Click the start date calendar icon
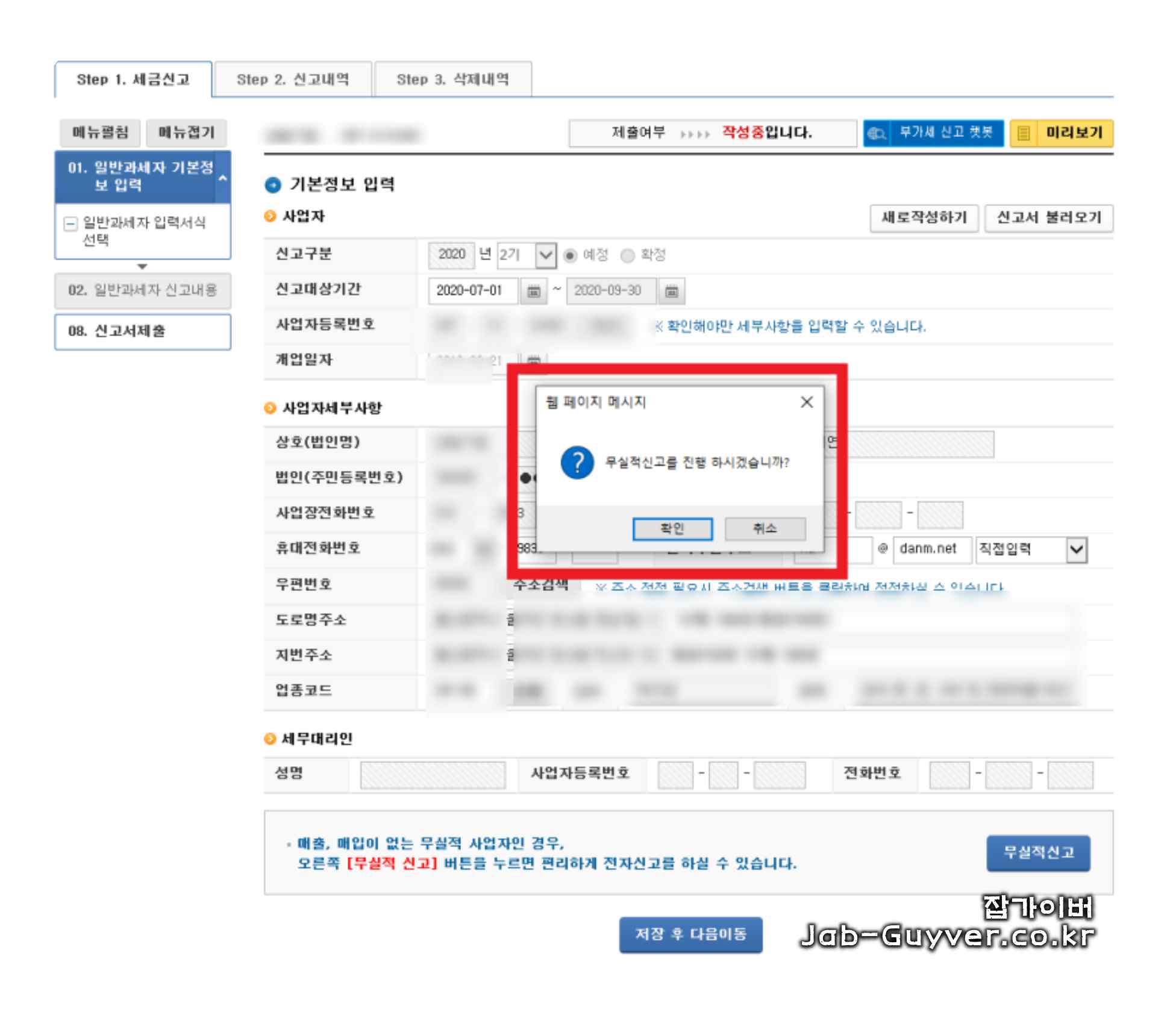The height and width of the screenshot is (1009, 1176). (x=533, y=292)
